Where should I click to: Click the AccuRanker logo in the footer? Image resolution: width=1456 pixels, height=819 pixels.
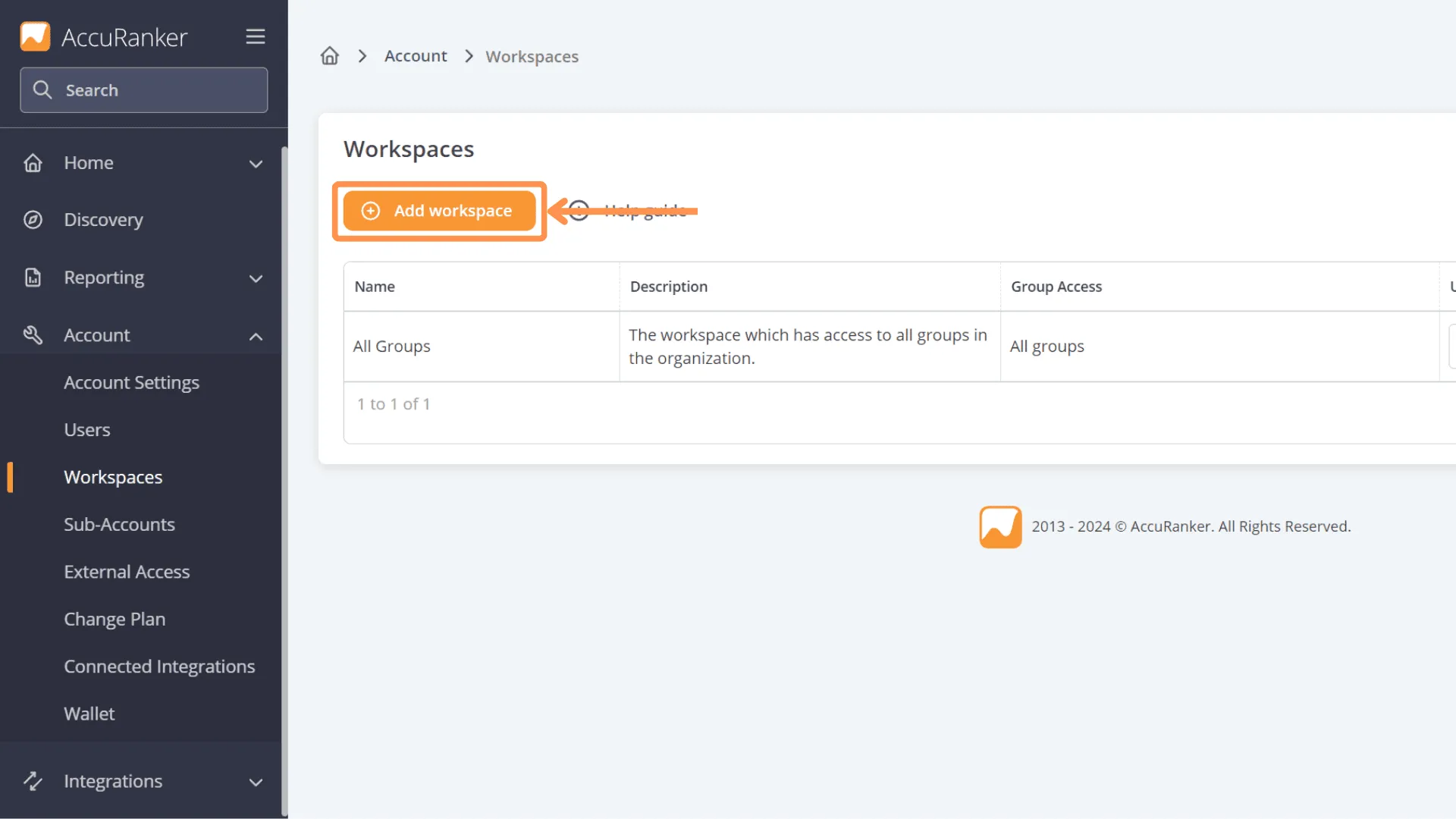(1000, 526)
